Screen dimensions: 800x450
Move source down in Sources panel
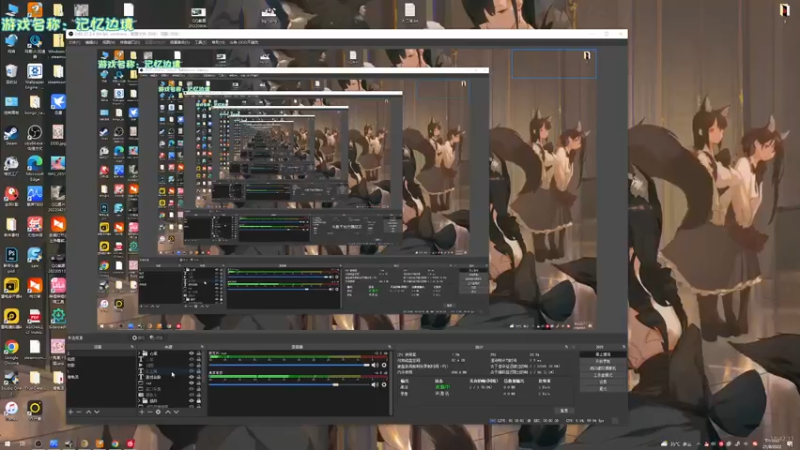(176, 412)
